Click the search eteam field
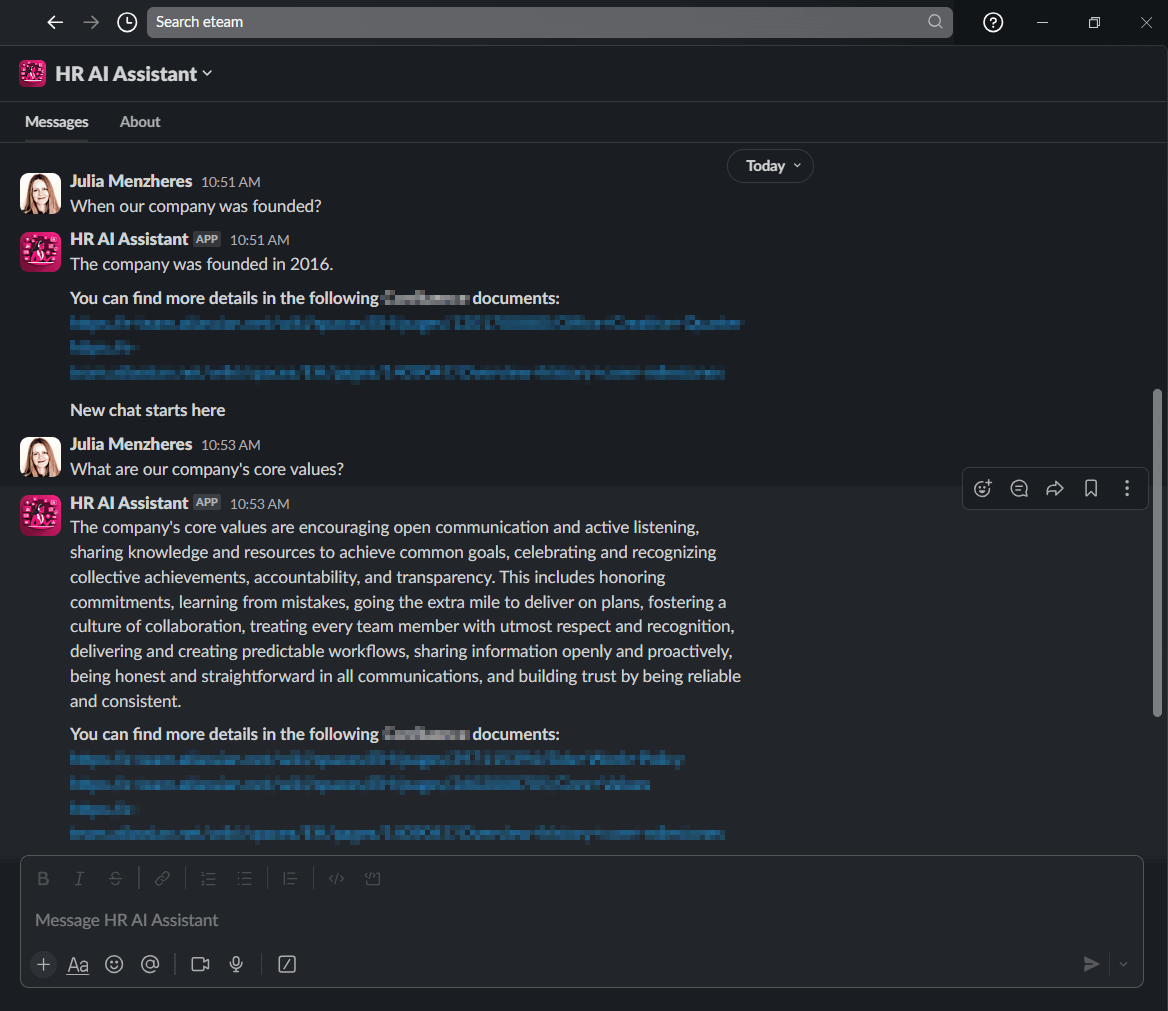Viewport: 1168px width, 1011px height. click(x=548, y=21)
